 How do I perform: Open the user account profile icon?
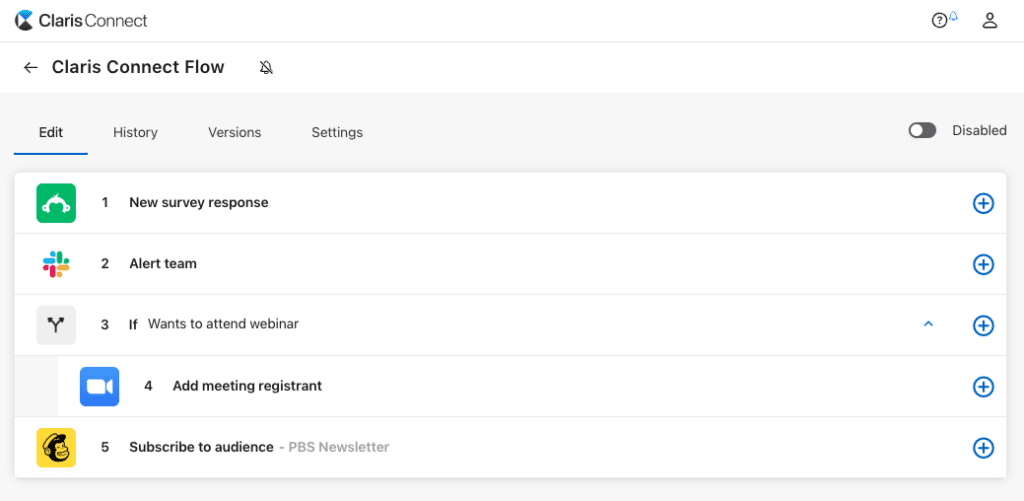pos(990,21)
